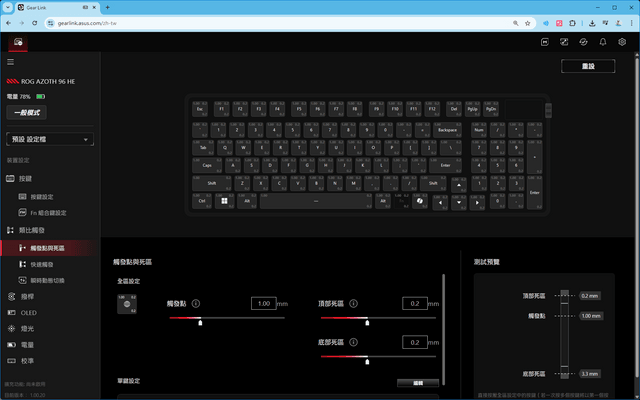Open the Chrome extensions puzzle icon
Viewport: 640px width, 400px height.
pos(572,23)
